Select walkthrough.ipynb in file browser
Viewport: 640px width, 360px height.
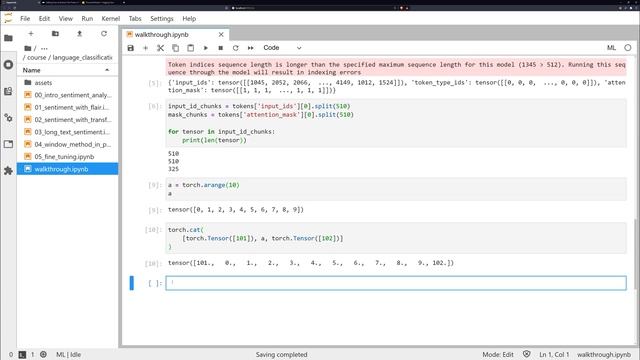tap(67, 169)
